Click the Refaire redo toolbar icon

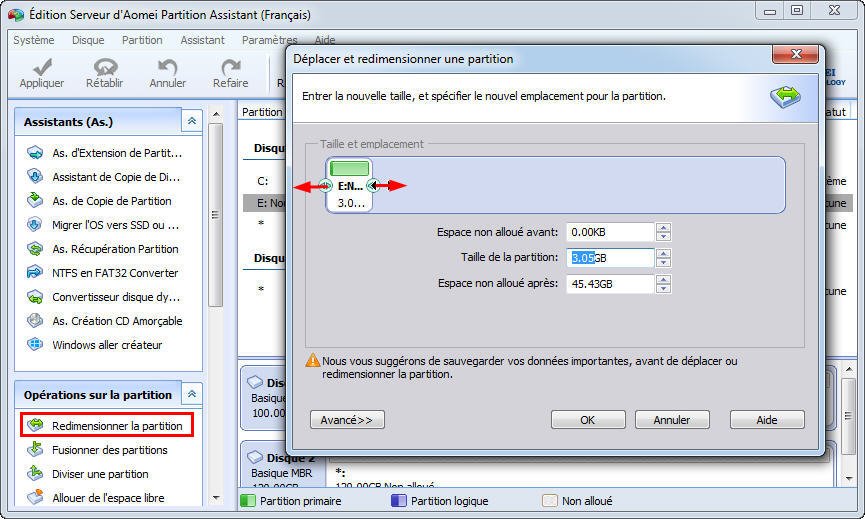231,67
